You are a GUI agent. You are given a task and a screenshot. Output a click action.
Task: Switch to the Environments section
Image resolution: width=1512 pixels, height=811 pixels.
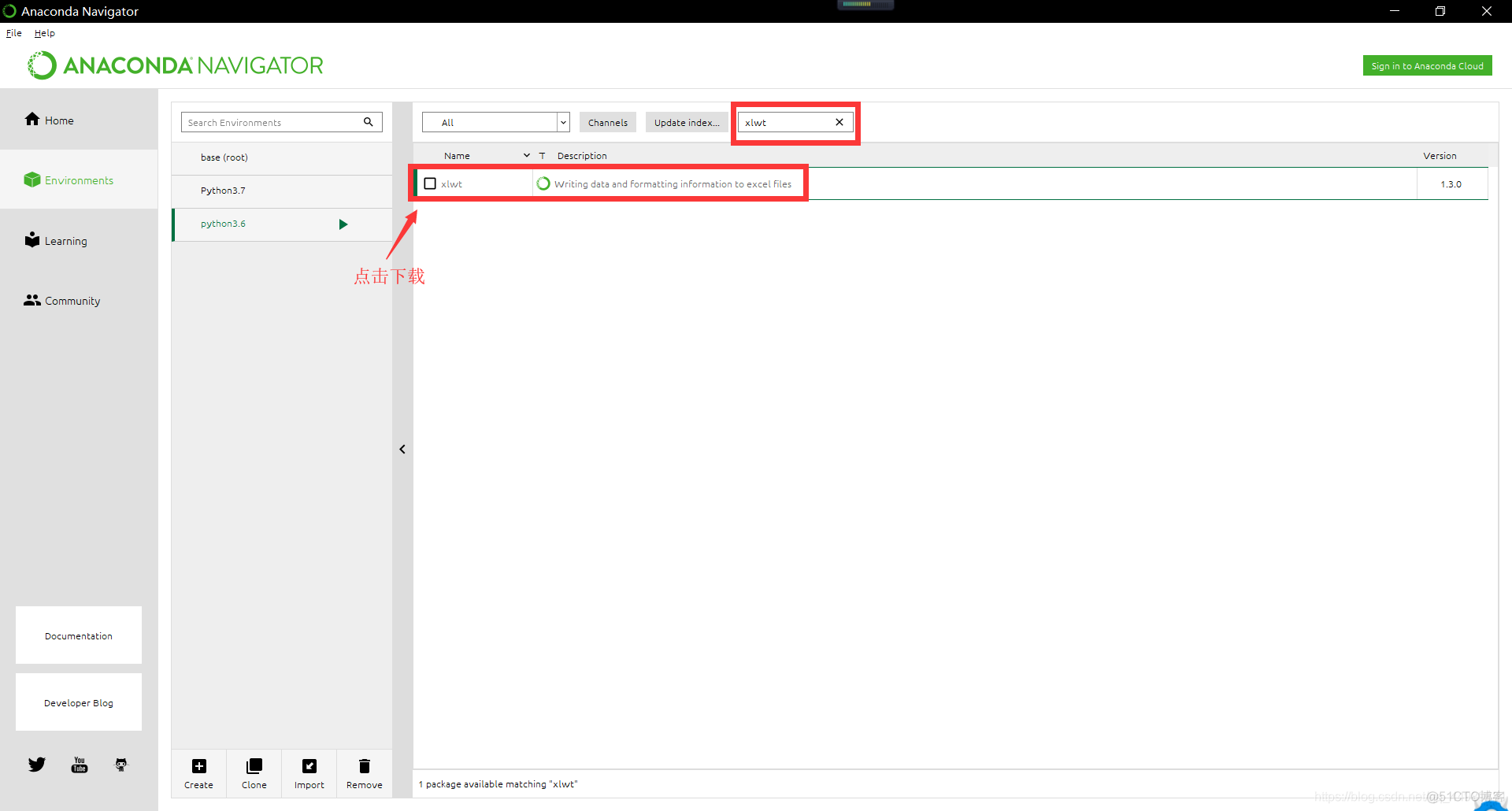coord(79,180)
